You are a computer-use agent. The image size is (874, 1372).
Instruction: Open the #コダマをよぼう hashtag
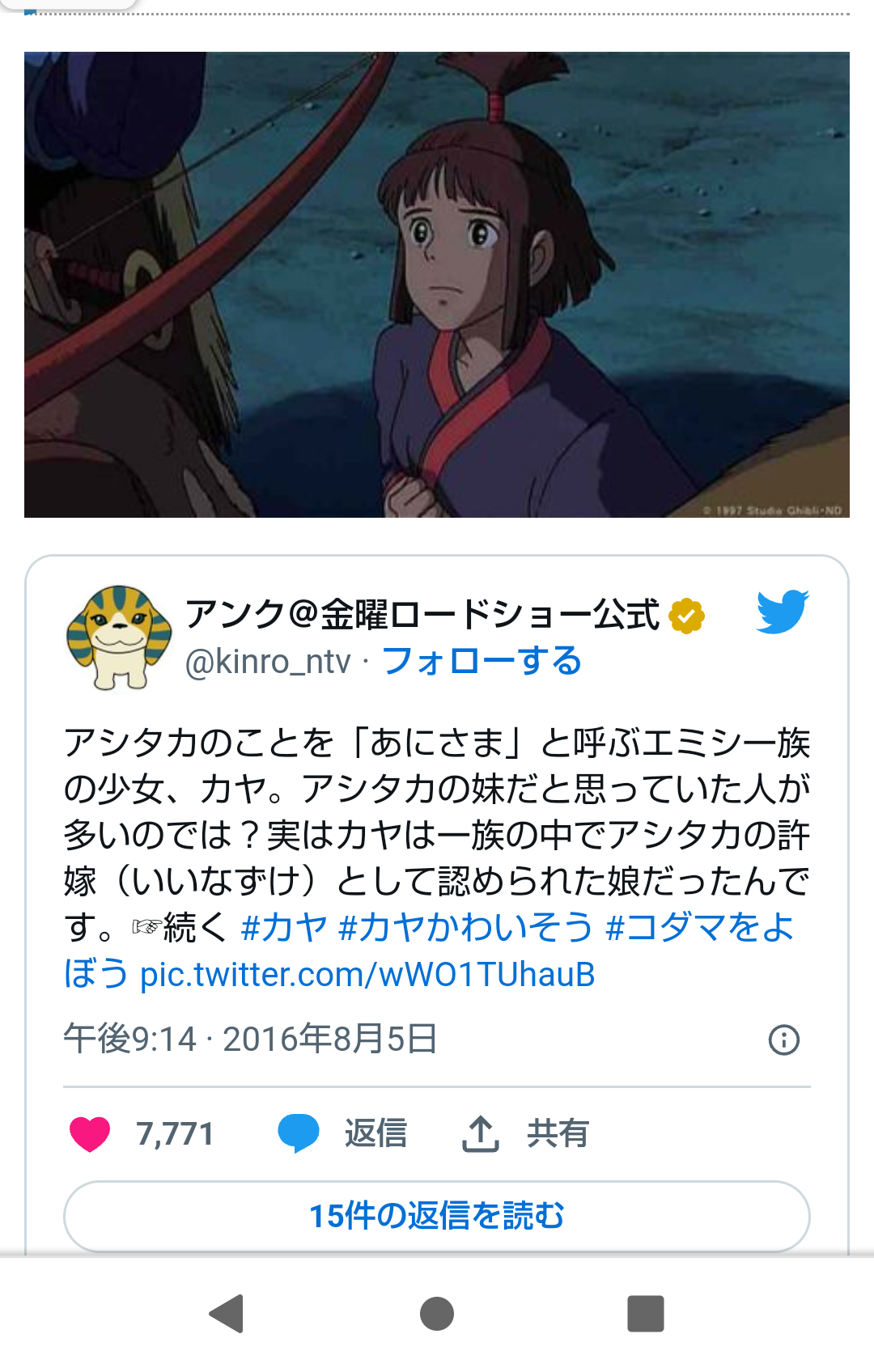(429, 950)
